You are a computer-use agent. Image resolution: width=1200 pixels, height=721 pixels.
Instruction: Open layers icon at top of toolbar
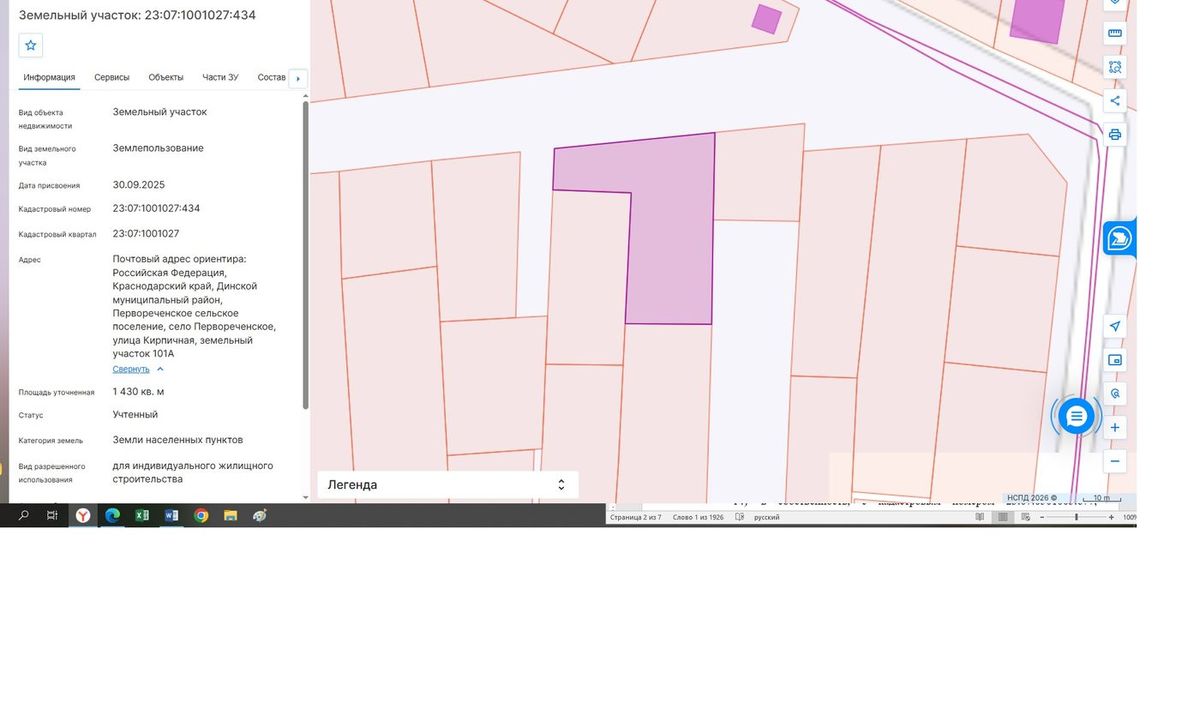coord(1115,4)
